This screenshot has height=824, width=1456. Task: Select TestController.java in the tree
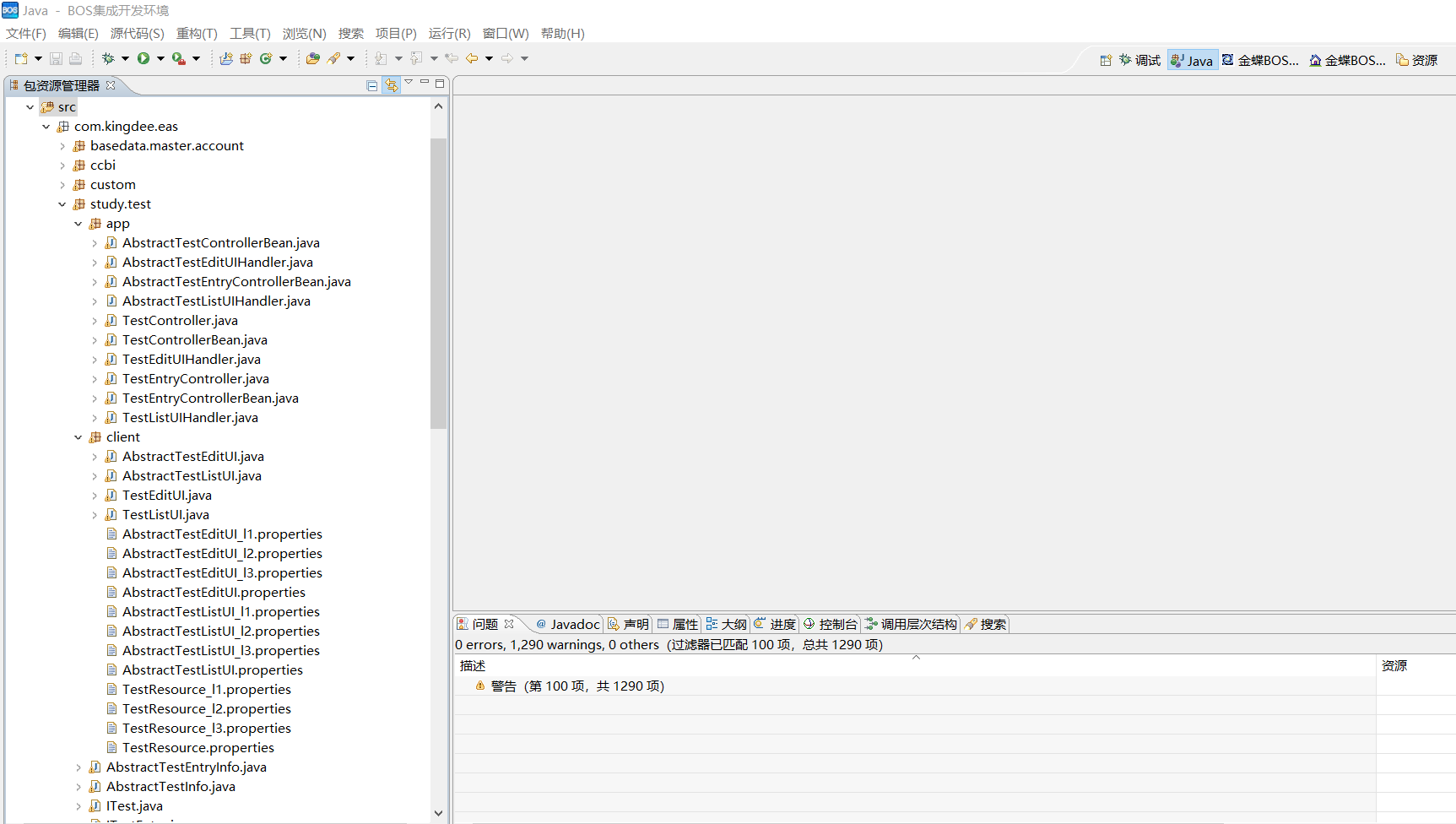tap(180, 321)
